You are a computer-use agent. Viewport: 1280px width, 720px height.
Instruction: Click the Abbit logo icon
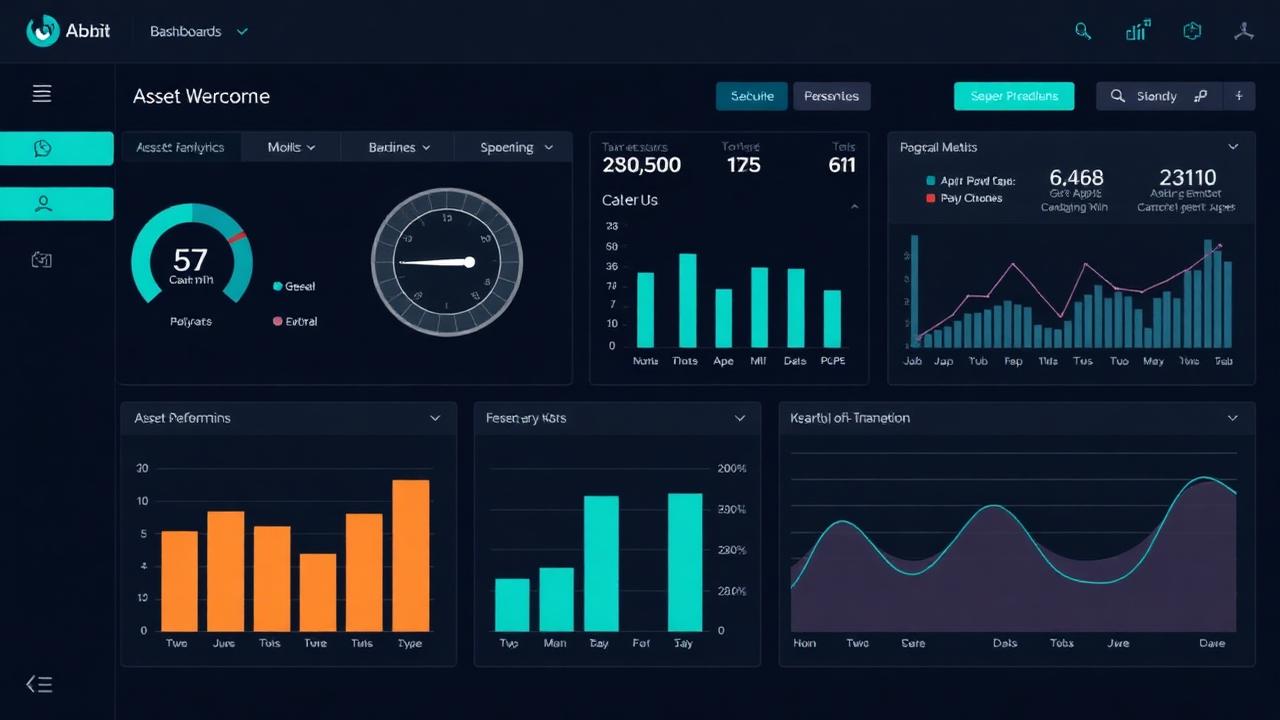(x=42, y=31)
